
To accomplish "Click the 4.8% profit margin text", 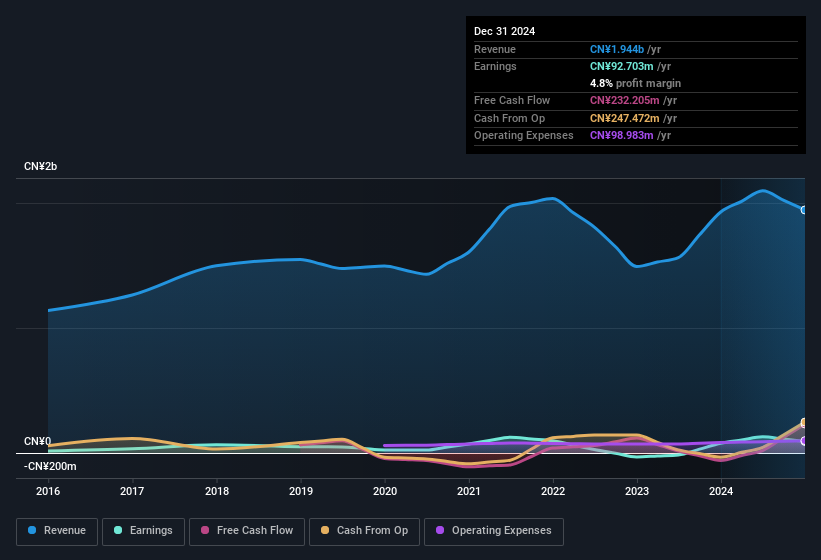I will [x=635, y=83].
